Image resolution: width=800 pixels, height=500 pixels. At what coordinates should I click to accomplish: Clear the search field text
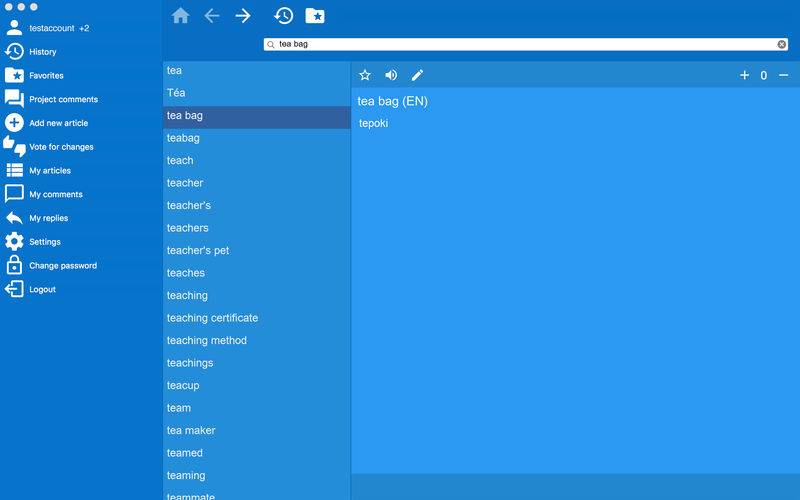(x=782, y=44)
